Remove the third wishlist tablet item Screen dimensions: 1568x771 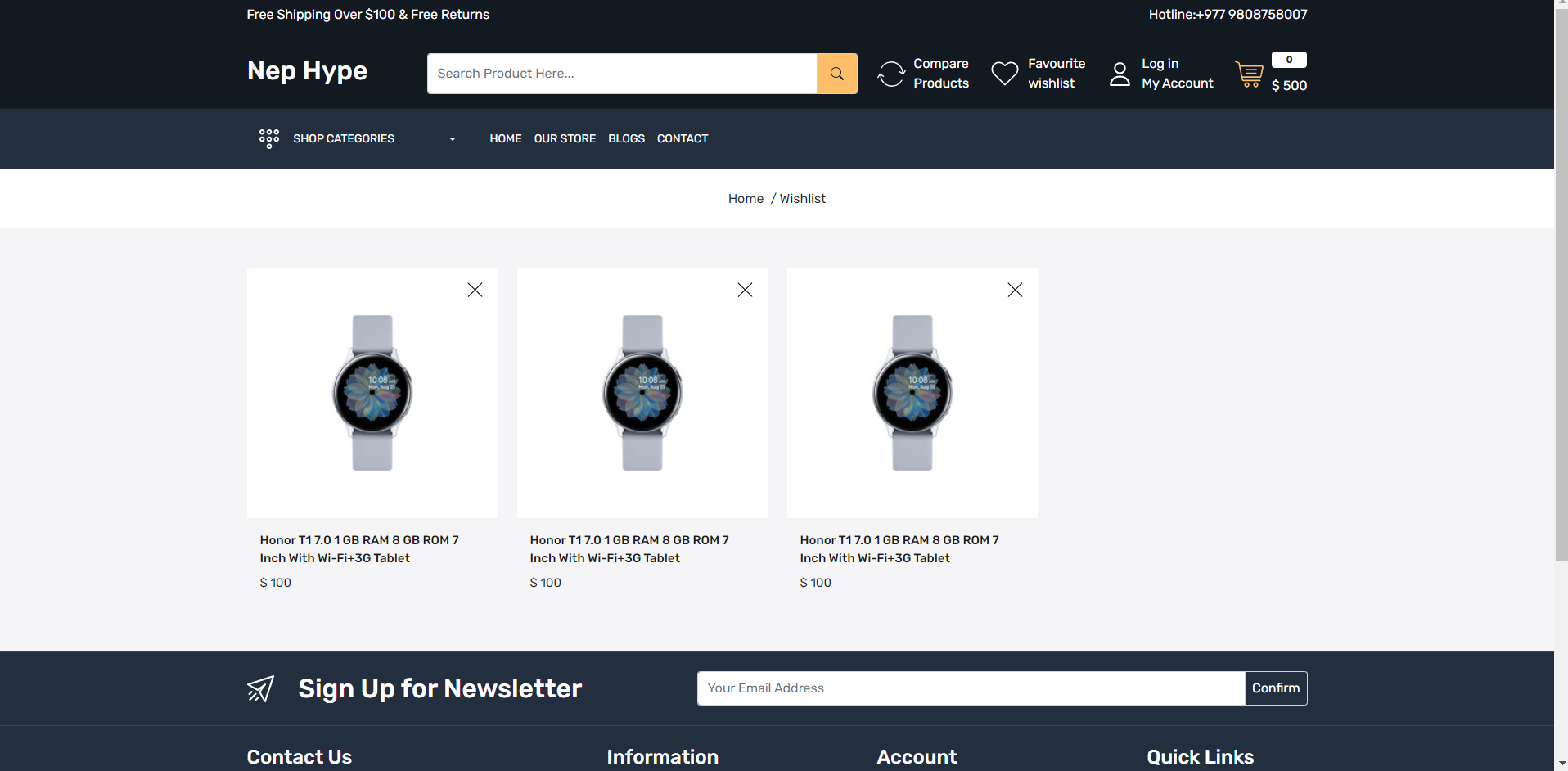click(x=1015, y=290)
